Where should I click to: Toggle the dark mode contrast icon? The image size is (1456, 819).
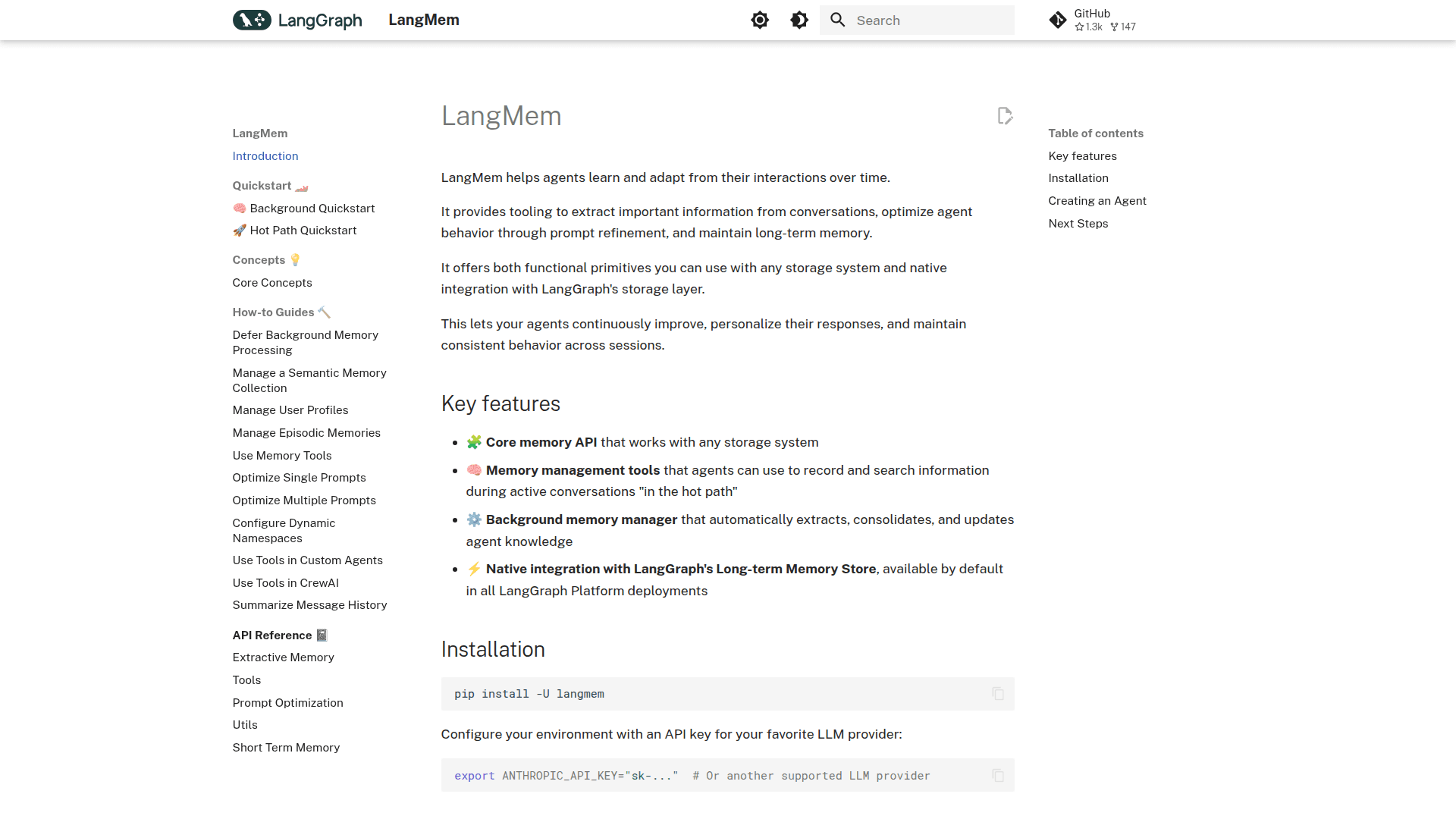point(799,20)
